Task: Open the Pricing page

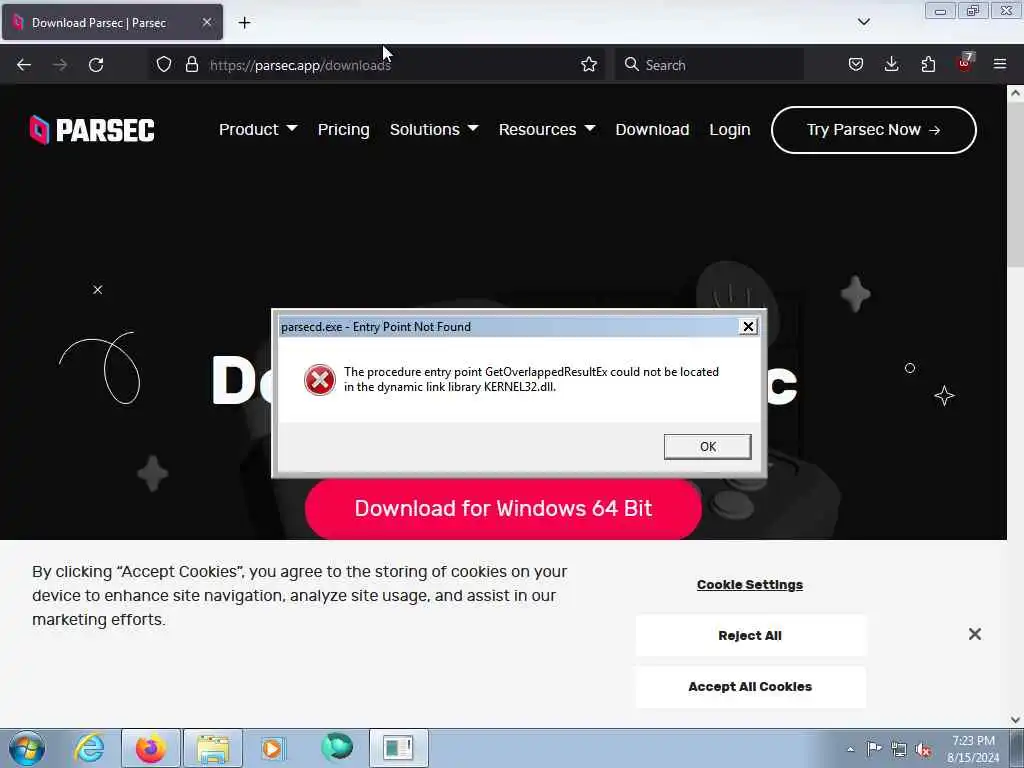Action: pyautogui.click(x=344, y=129)
